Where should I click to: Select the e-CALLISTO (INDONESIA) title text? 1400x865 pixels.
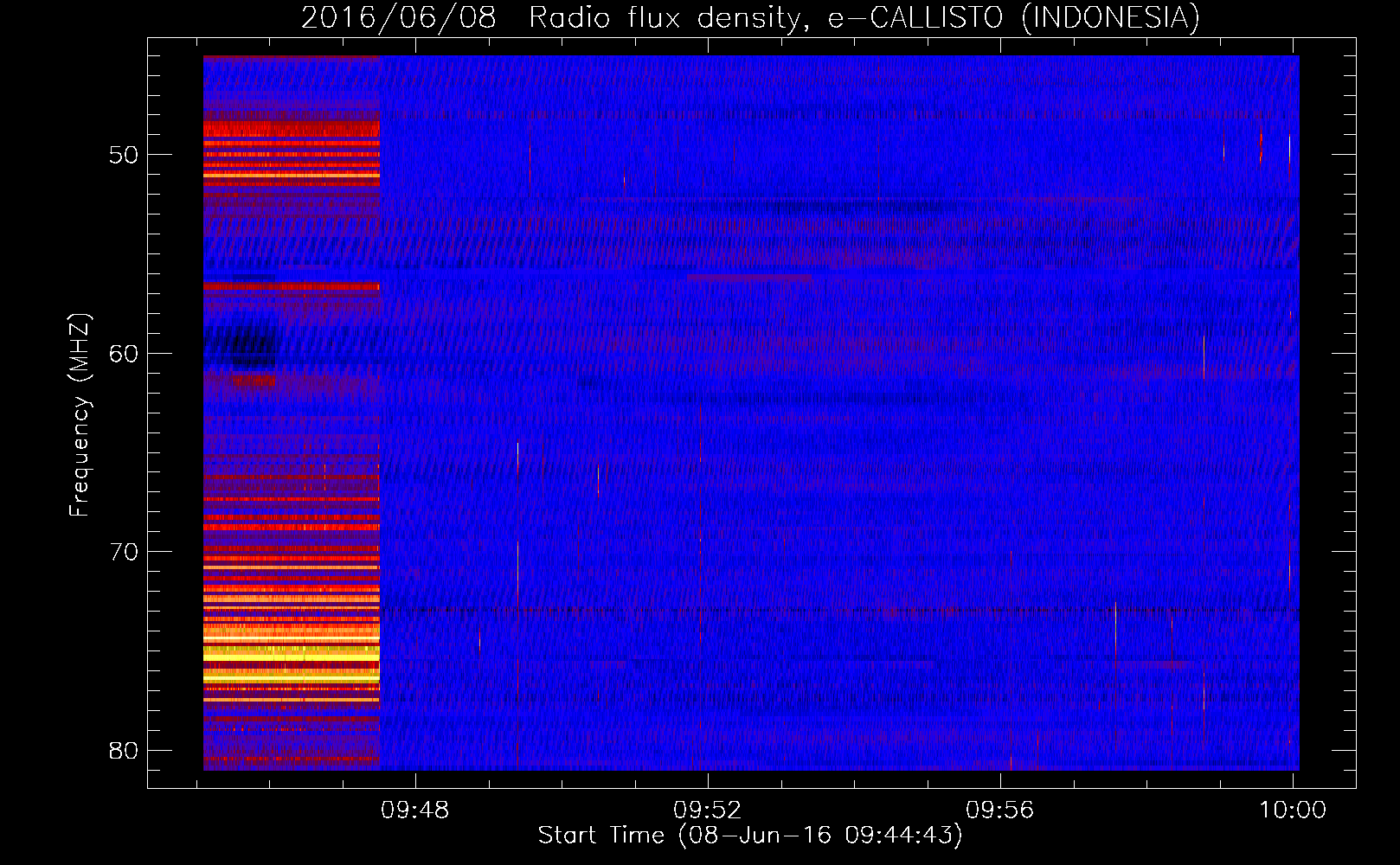pos(1014,18)
